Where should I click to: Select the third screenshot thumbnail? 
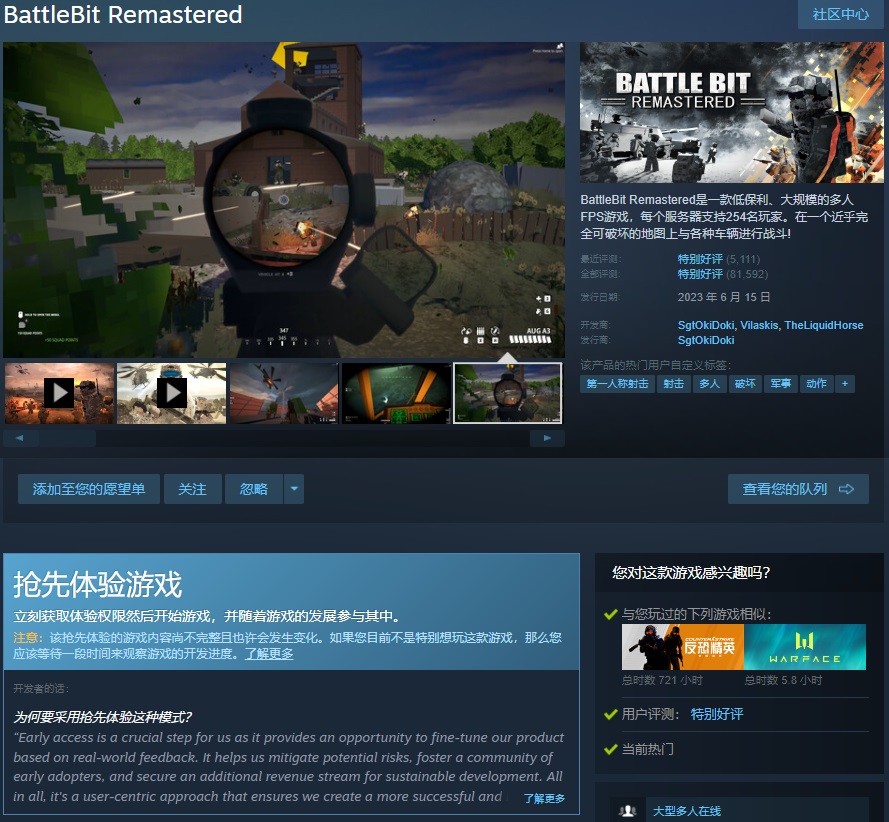click(x=284, y=393)
